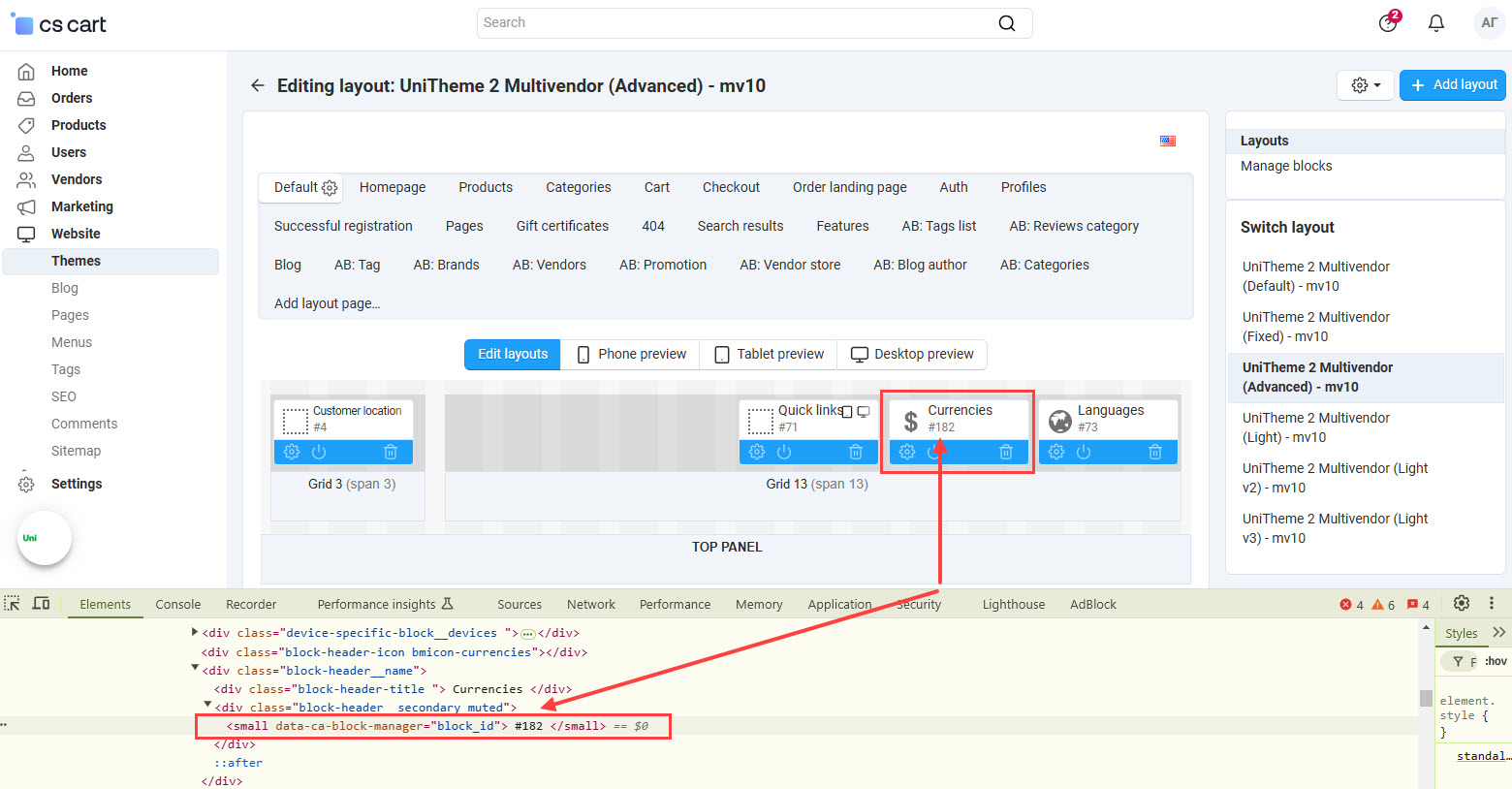
Task: Click the US flag language icon
Action: pos(1168,141)
